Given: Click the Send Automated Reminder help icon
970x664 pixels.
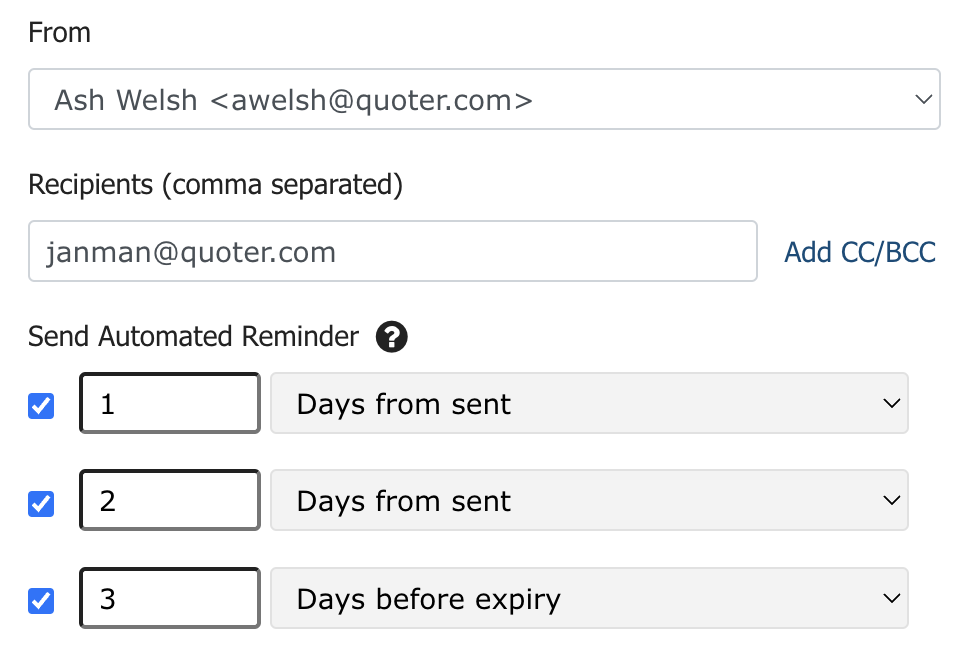Looking at the screenshot, I should [x=392, y=337].
